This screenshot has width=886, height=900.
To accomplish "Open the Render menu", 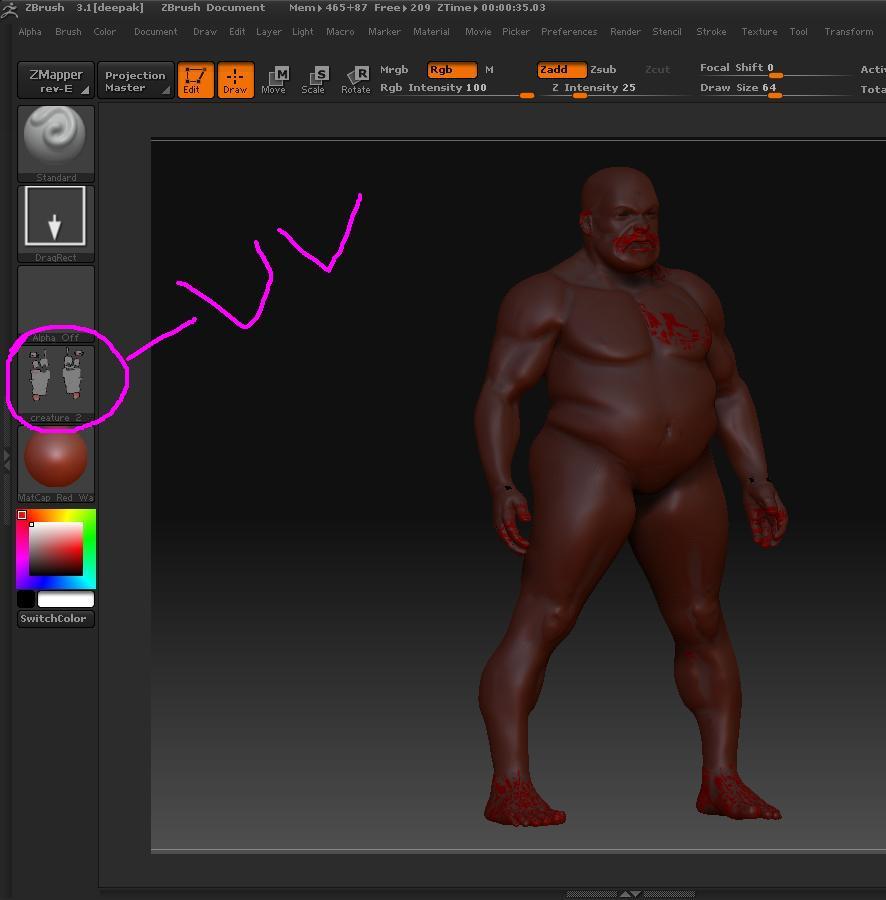I will click(625, 32).
